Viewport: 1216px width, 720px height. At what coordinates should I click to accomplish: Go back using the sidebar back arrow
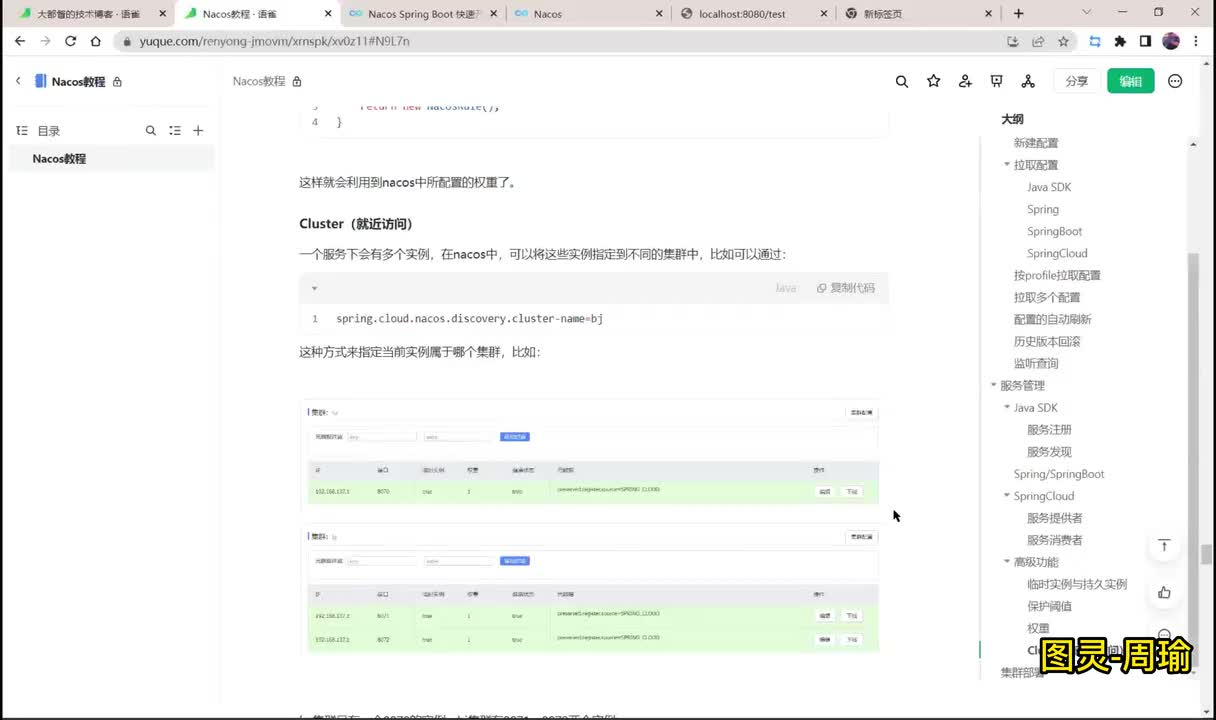tap(18, 81)
